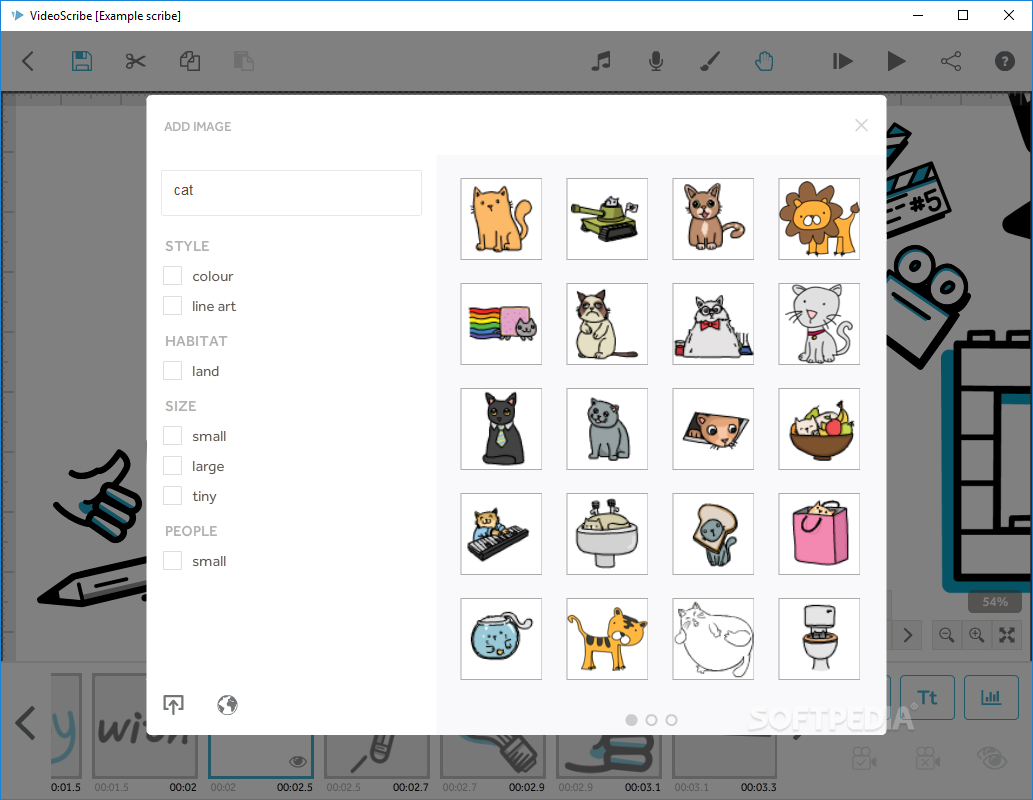Click the cut scissors icon

135,61
